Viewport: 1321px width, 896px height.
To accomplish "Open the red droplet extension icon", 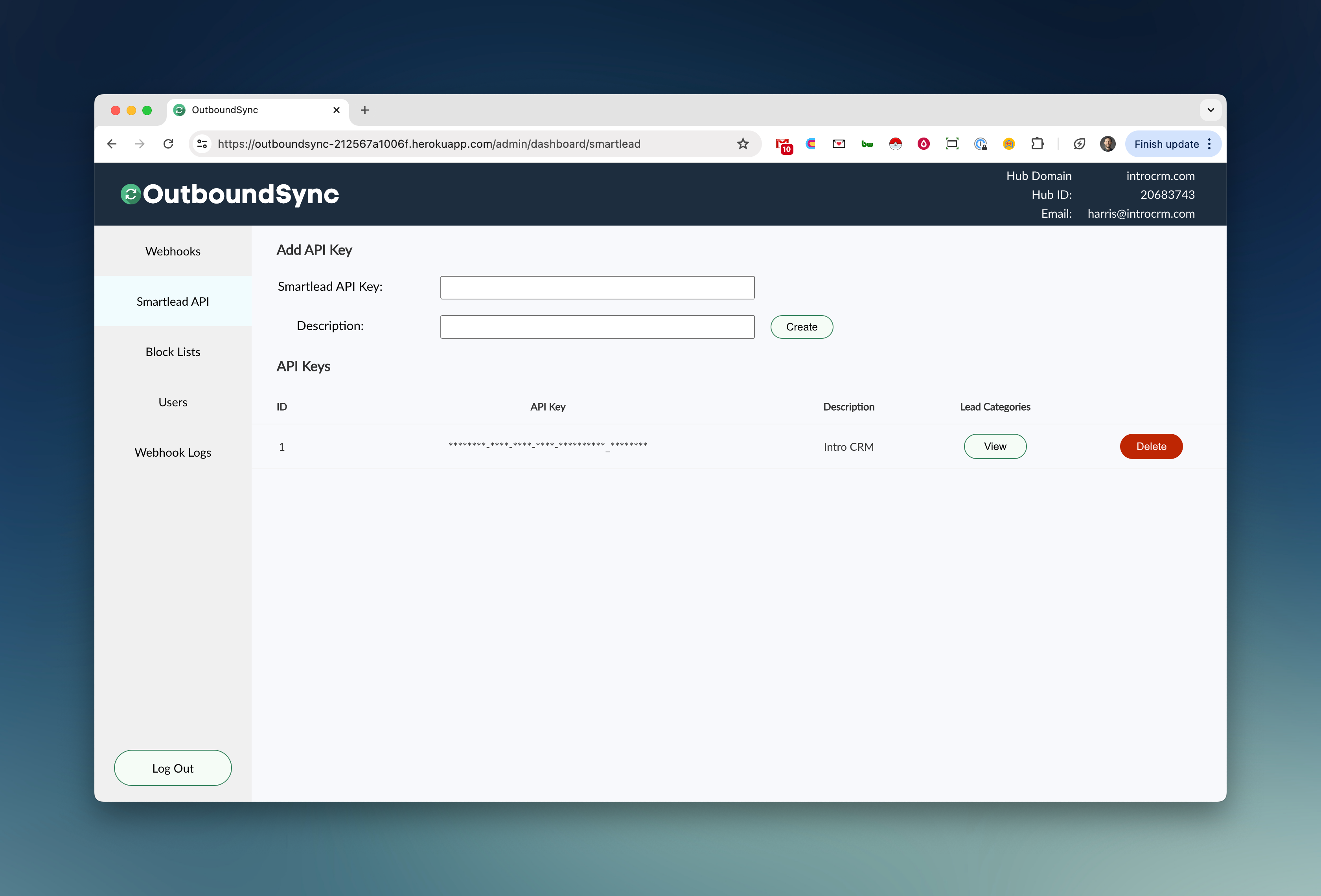I will (x=924, y=144).
